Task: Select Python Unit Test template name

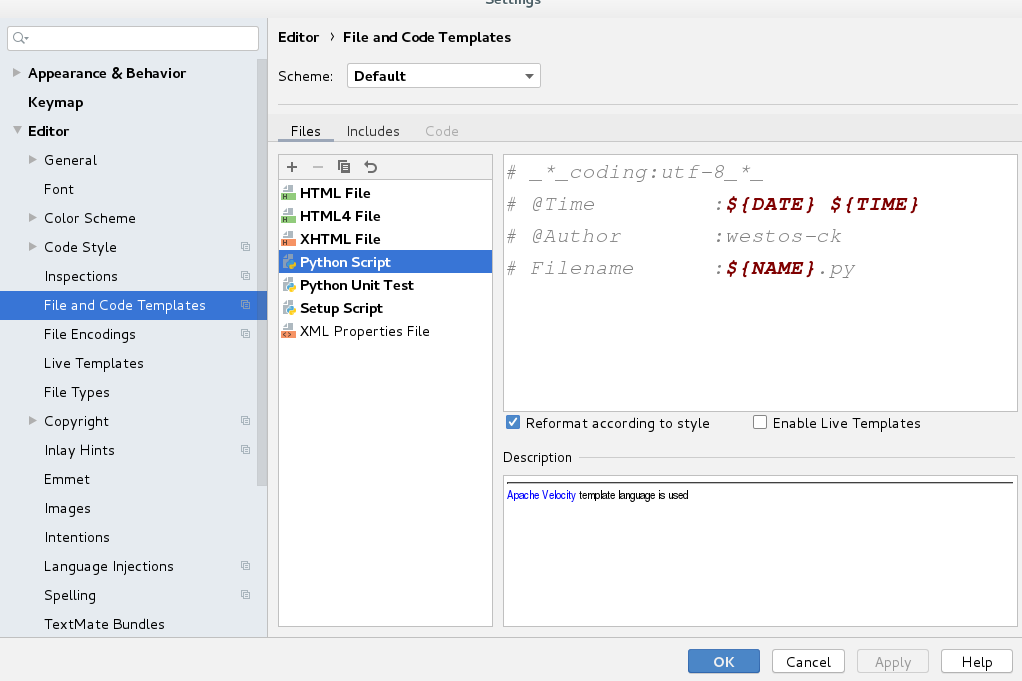Action: click(x=357, y=285)
